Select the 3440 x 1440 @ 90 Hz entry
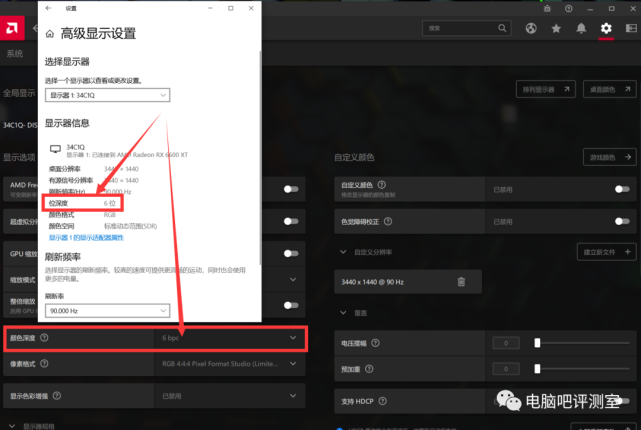641x430 pixels. [408, 282]
